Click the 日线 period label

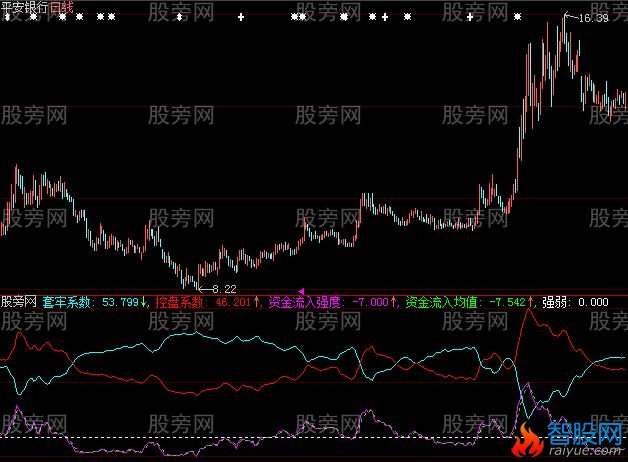(x=61, y=7)
